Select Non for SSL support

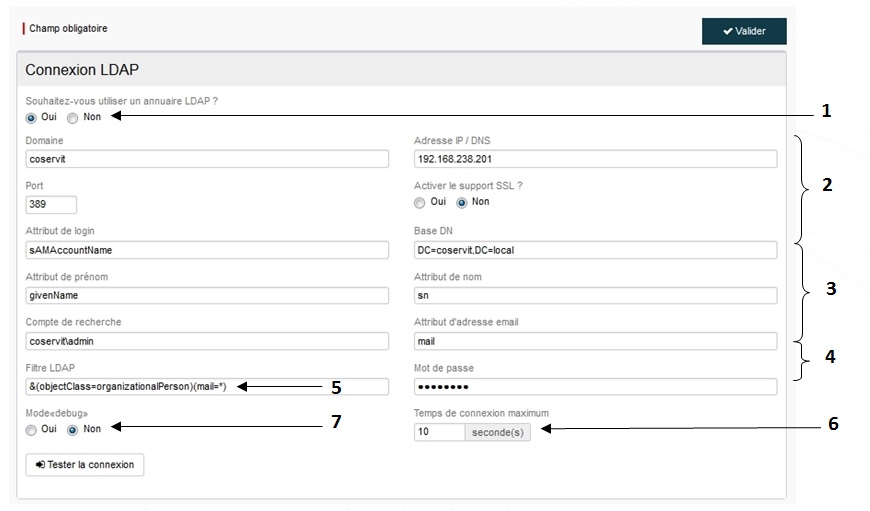click(x=462, y=203)
